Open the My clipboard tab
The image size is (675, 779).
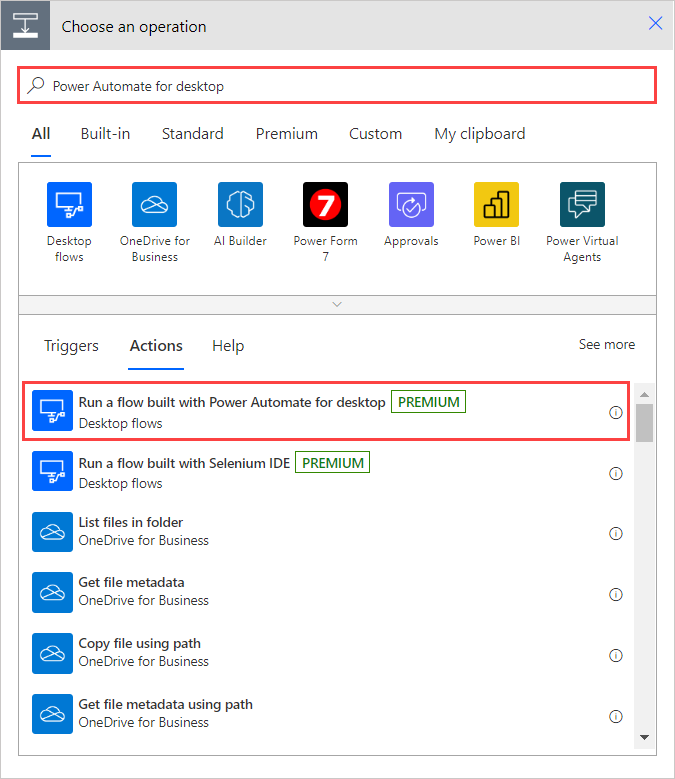480,134
